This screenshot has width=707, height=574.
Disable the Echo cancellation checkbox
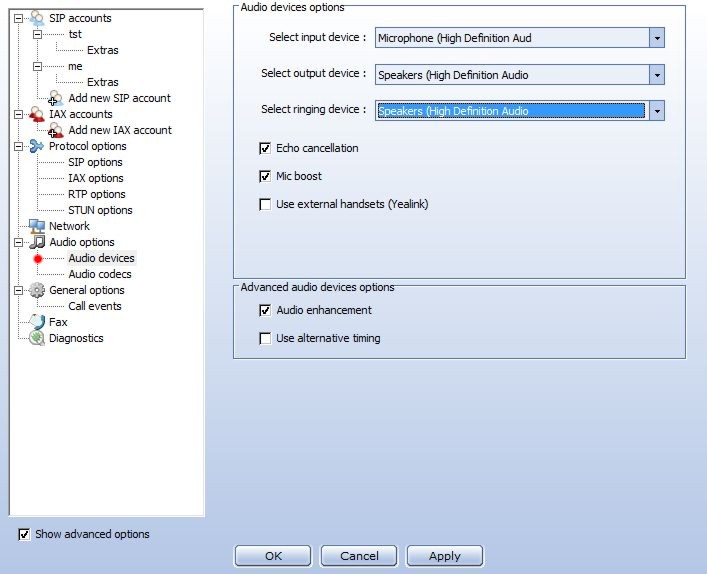click(265, 148)
